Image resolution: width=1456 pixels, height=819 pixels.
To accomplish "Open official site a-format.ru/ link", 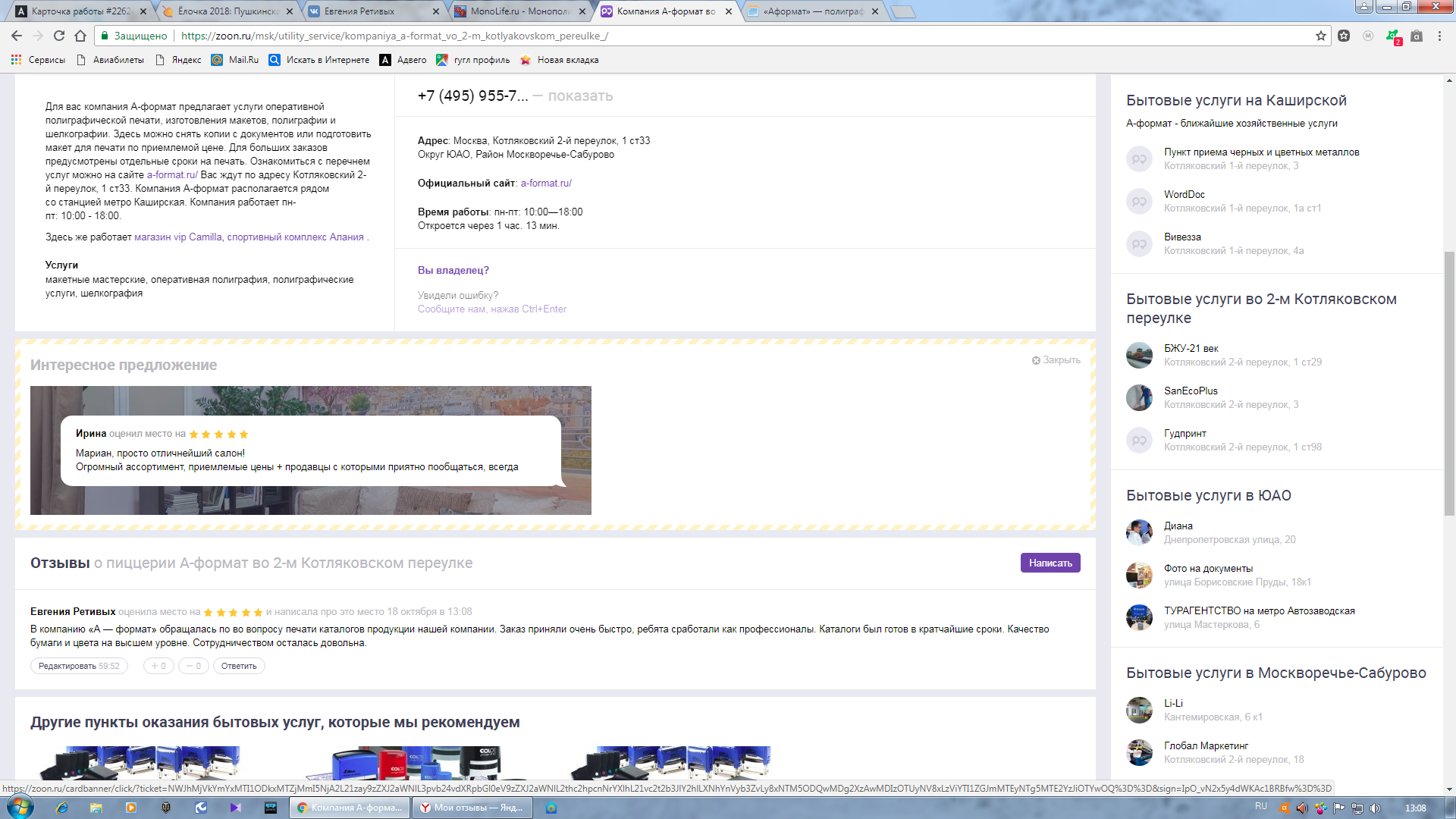I will click(x=546, y=183).
